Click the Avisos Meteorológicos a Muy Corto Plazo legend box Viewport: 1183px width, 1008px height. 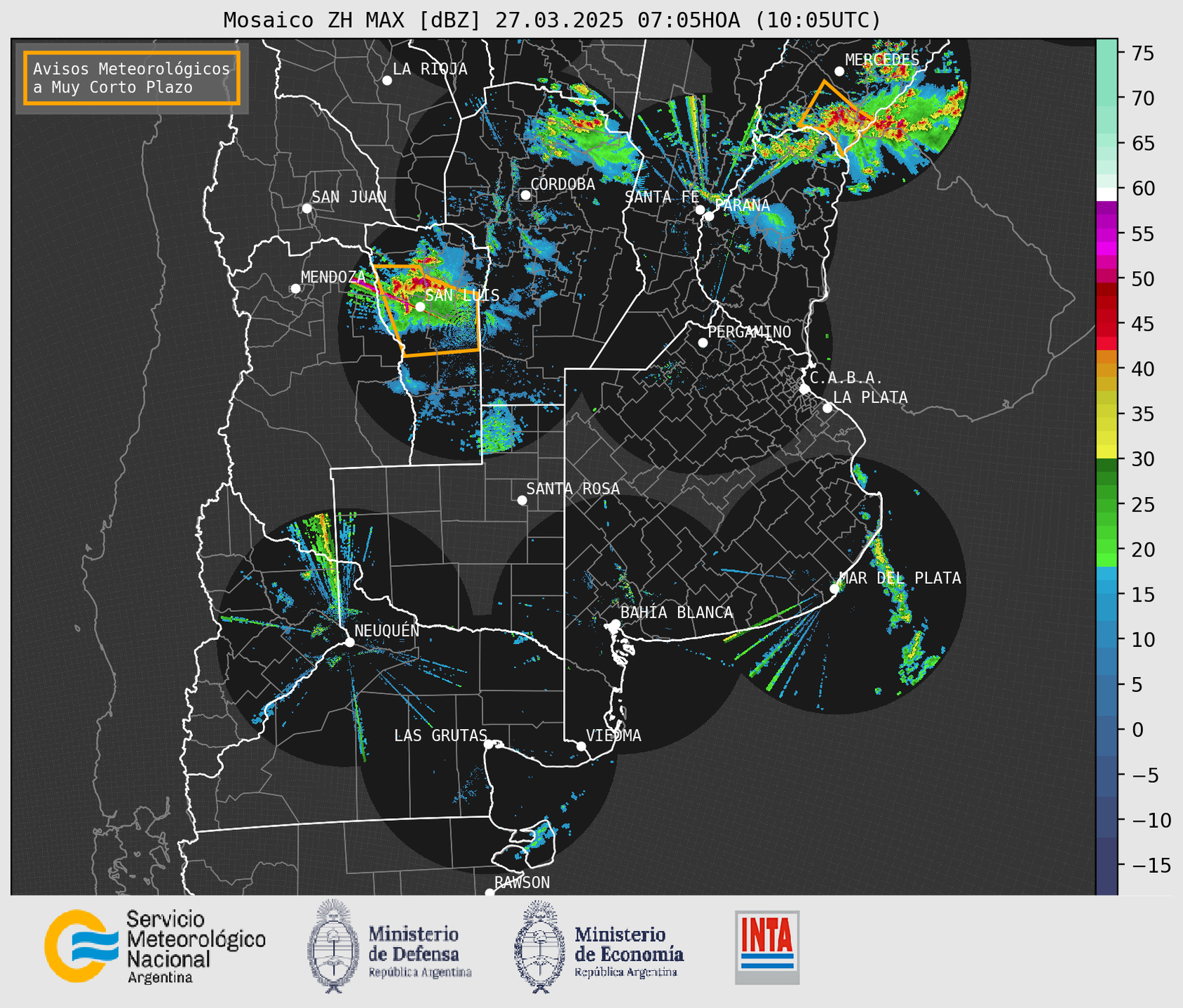(x=132, y=78)
